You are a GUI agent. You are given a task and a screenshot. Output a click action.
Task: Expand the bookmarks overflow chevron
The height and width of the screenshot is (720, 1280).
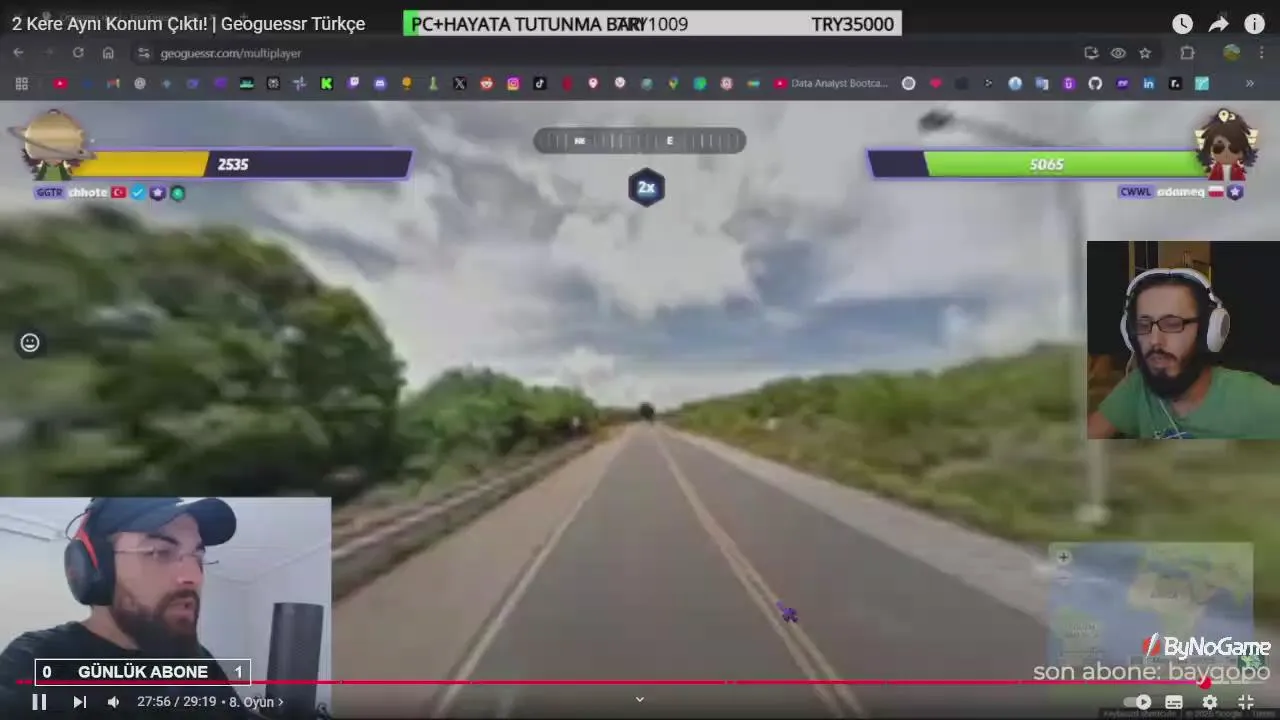[x=1249, y=84]
